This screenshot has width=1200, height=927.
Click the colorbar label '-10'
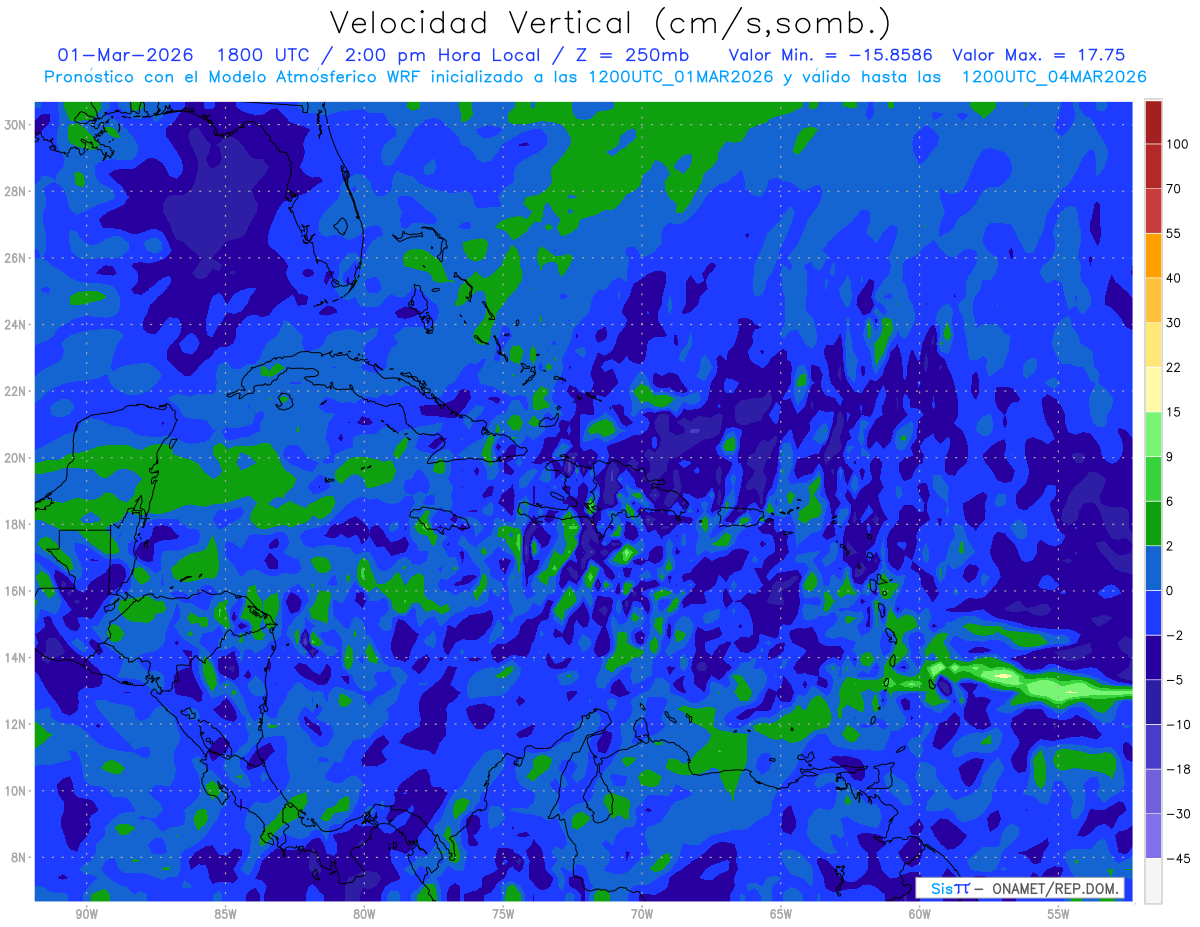1178,725
